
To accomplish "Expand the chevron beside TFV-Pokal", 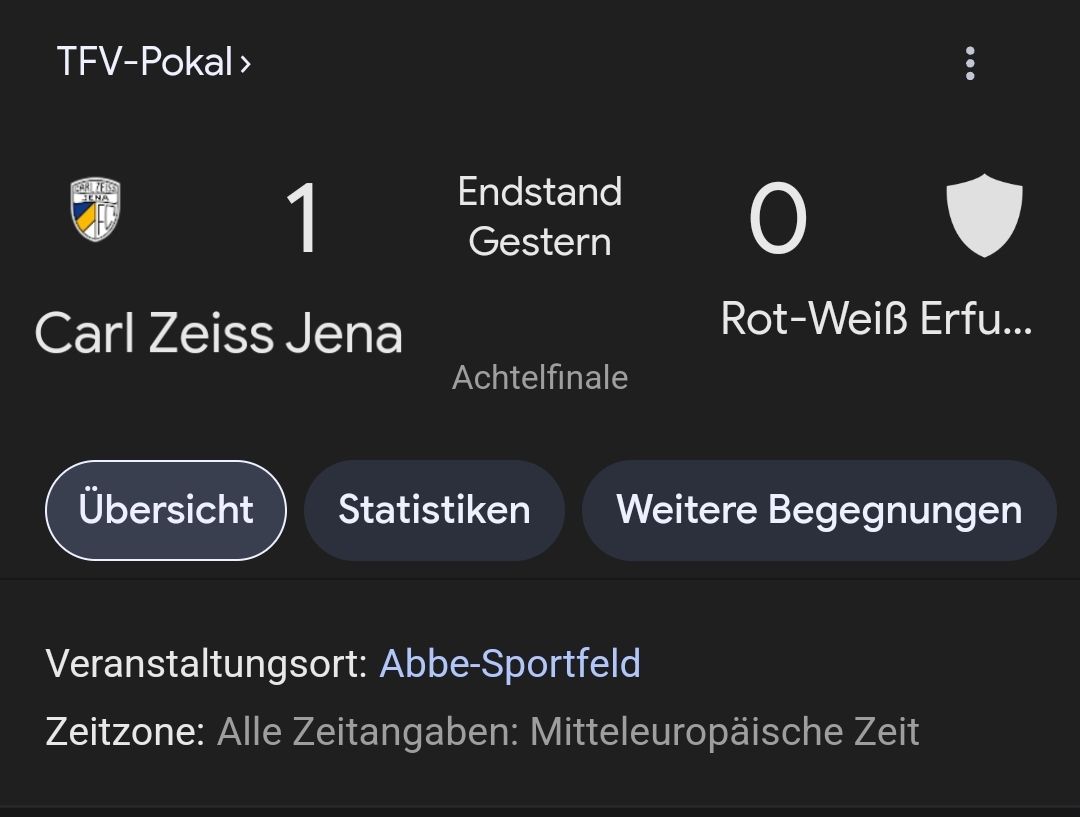I will pyautogui.click(x=245, y=64).
